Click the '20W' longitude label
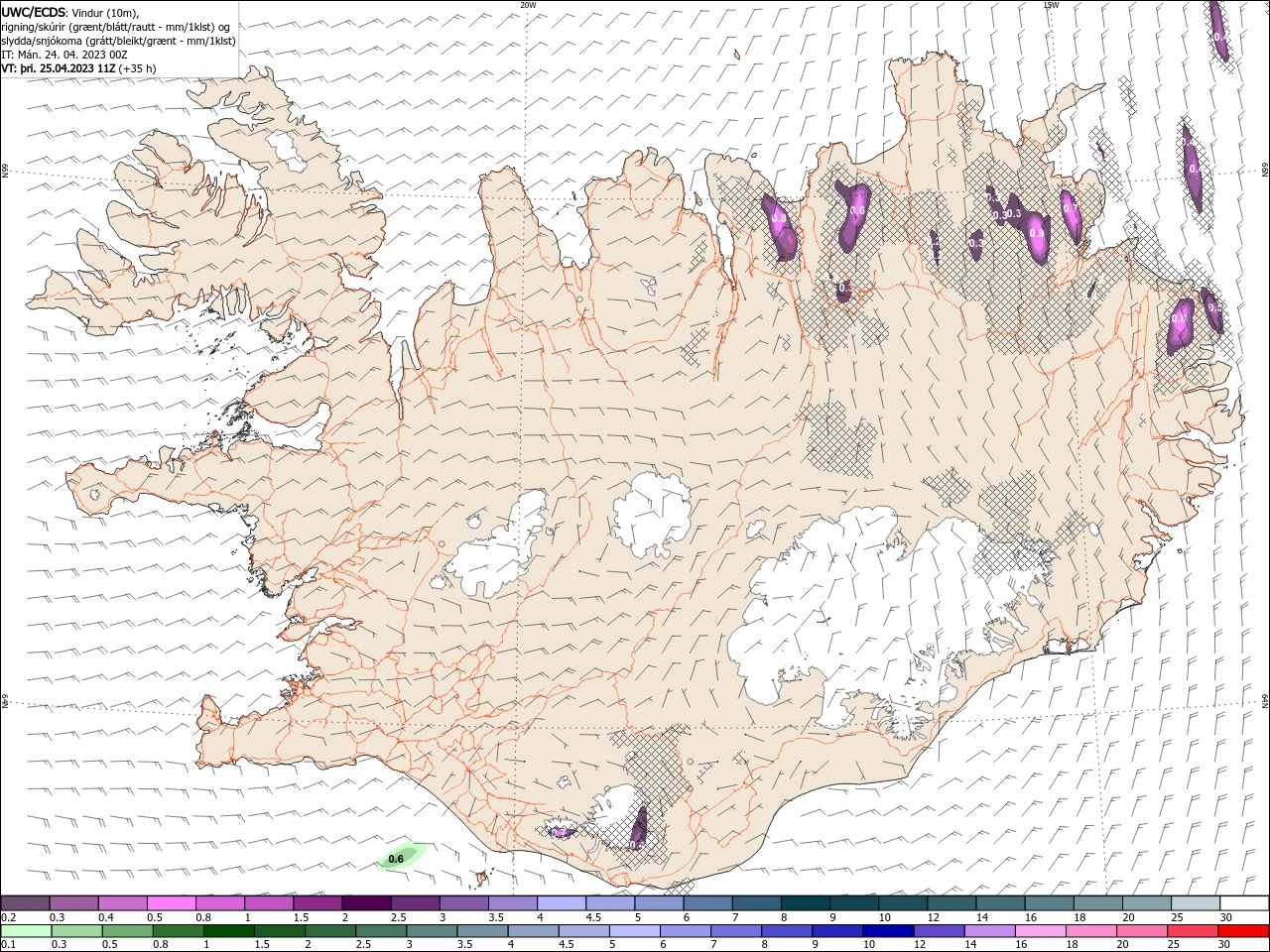This screenshot has width=1270, height=952. (x=528, y=5)
